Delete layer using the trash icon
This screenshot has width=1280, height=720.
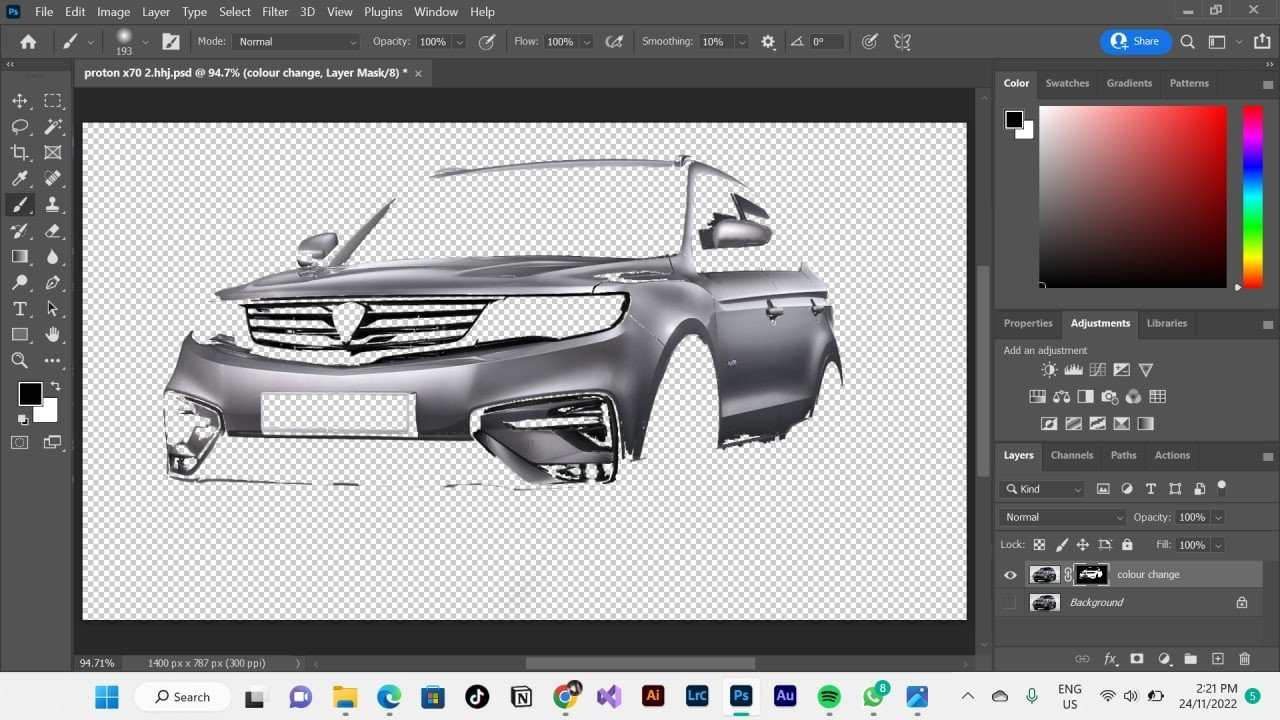click(x=1244, y=659)
